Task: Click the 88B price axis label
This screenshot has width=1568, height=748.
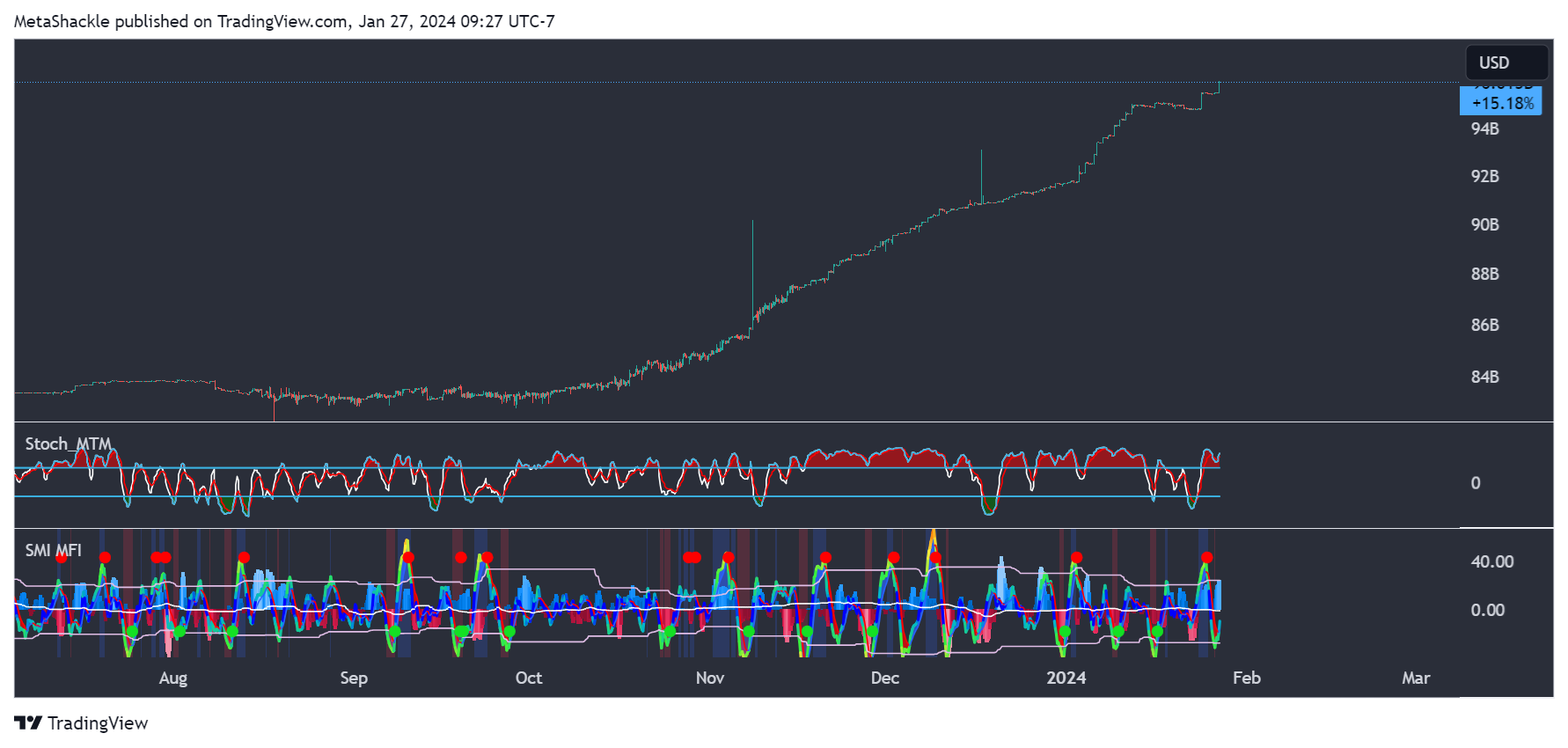Action: pyautogui.click(x=1484, y=274)
